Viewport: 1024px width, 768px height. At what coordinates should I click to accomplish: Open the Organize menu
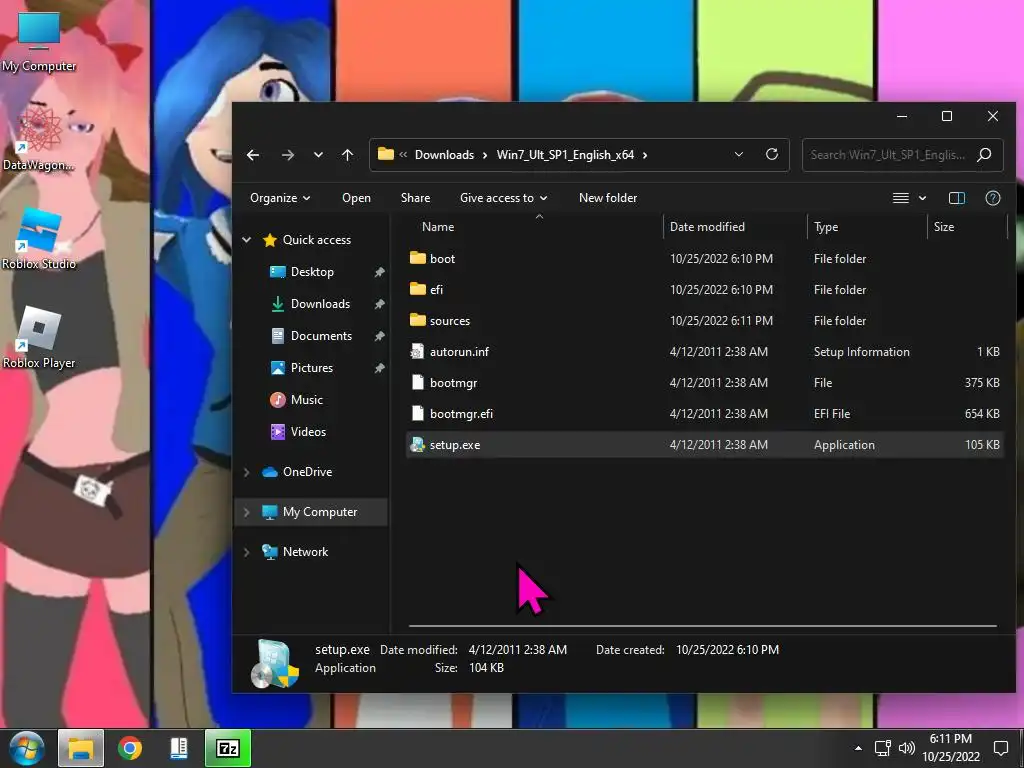pyautogui.click(x=280, y=198)
